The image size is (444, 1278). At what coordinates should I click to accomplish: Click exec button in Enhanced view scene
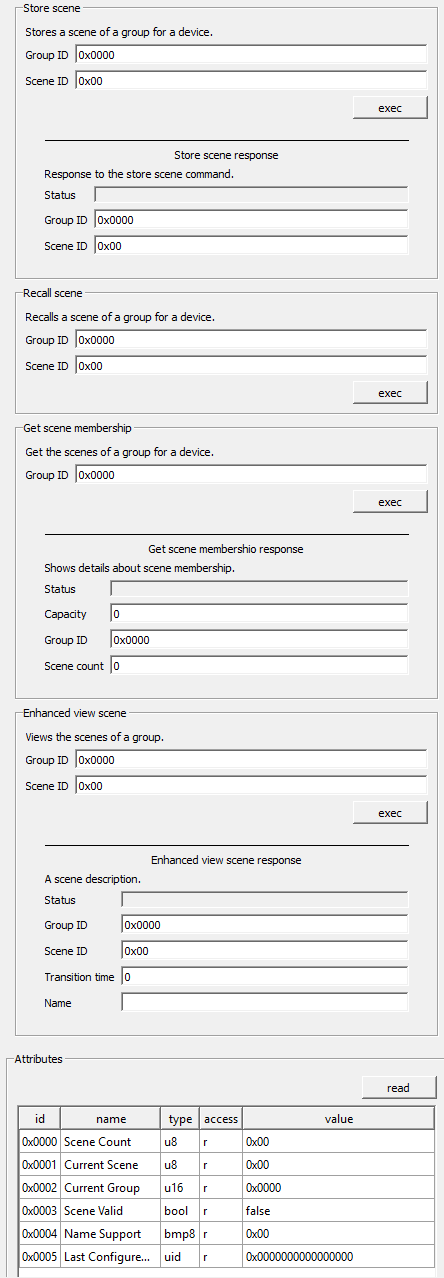coord(390,813)
